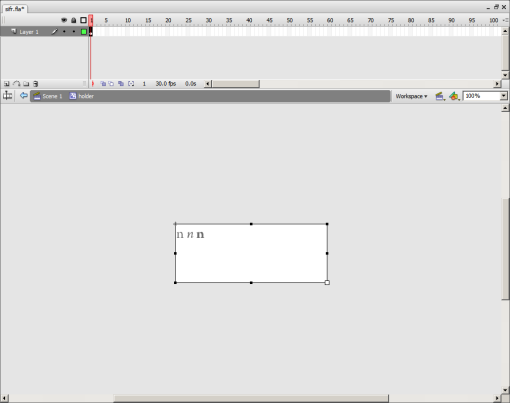Click the Hide Timeline icon
510x403 pixels.
[x=7, y=96]
